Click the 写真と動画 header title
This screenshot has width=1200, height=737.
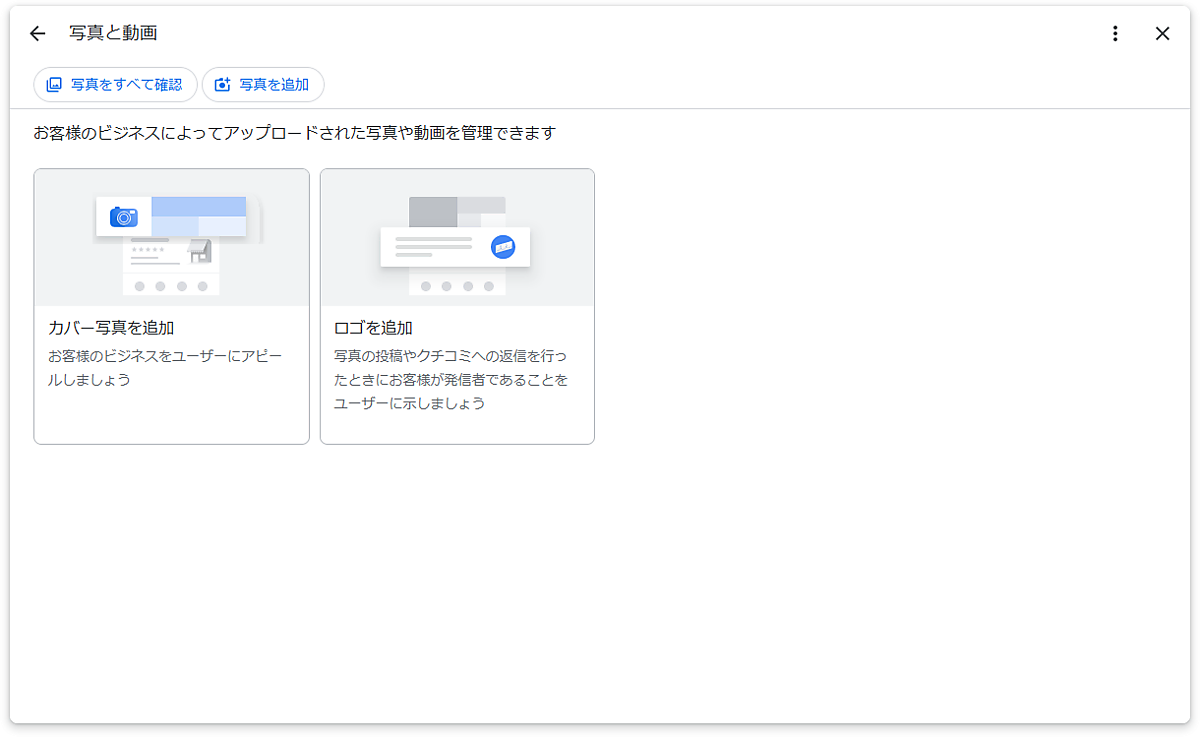[x=113, y=34]
